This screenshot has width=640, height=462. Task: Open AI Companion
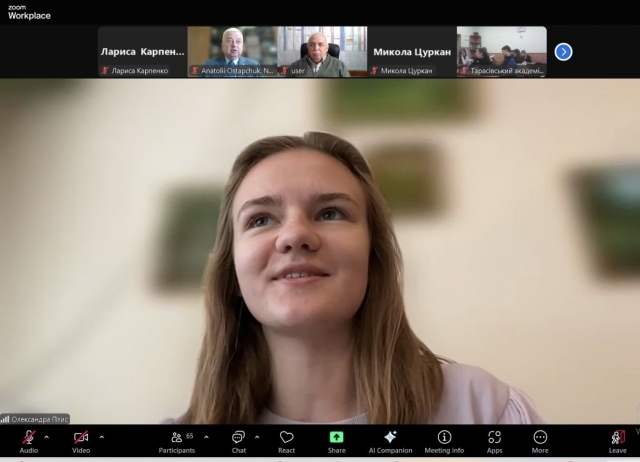390,442
